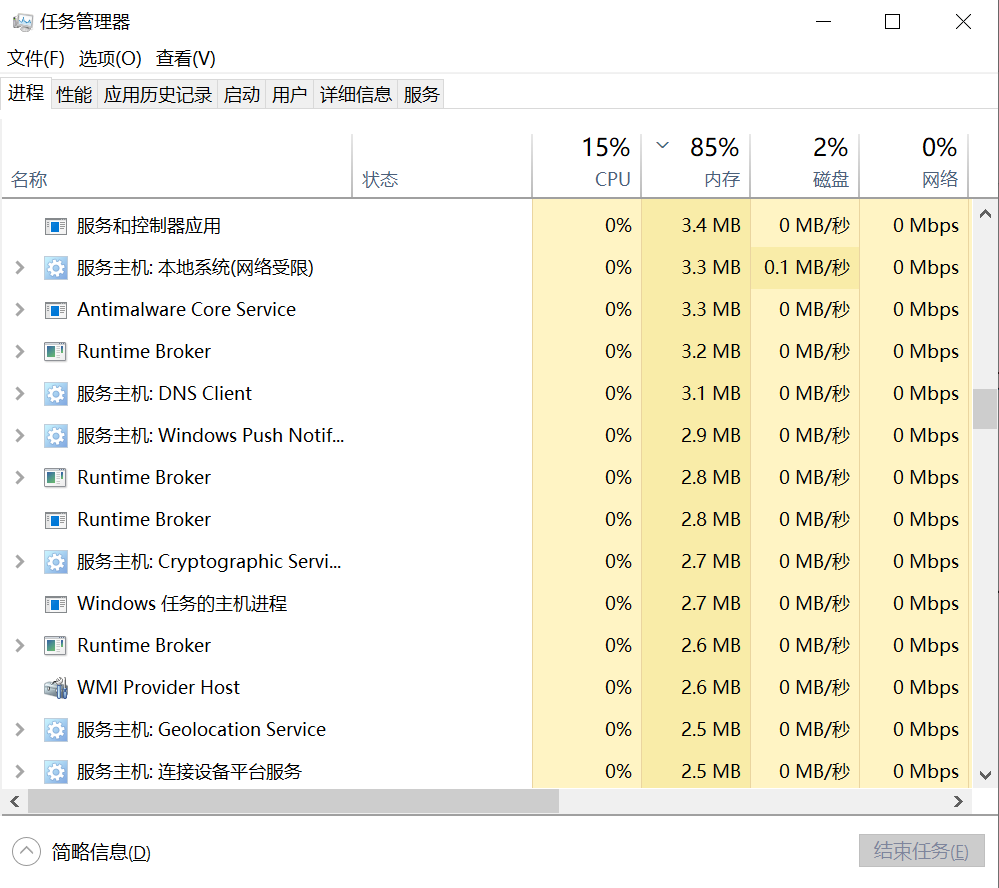Click the 网络 column header

[914, 166]
